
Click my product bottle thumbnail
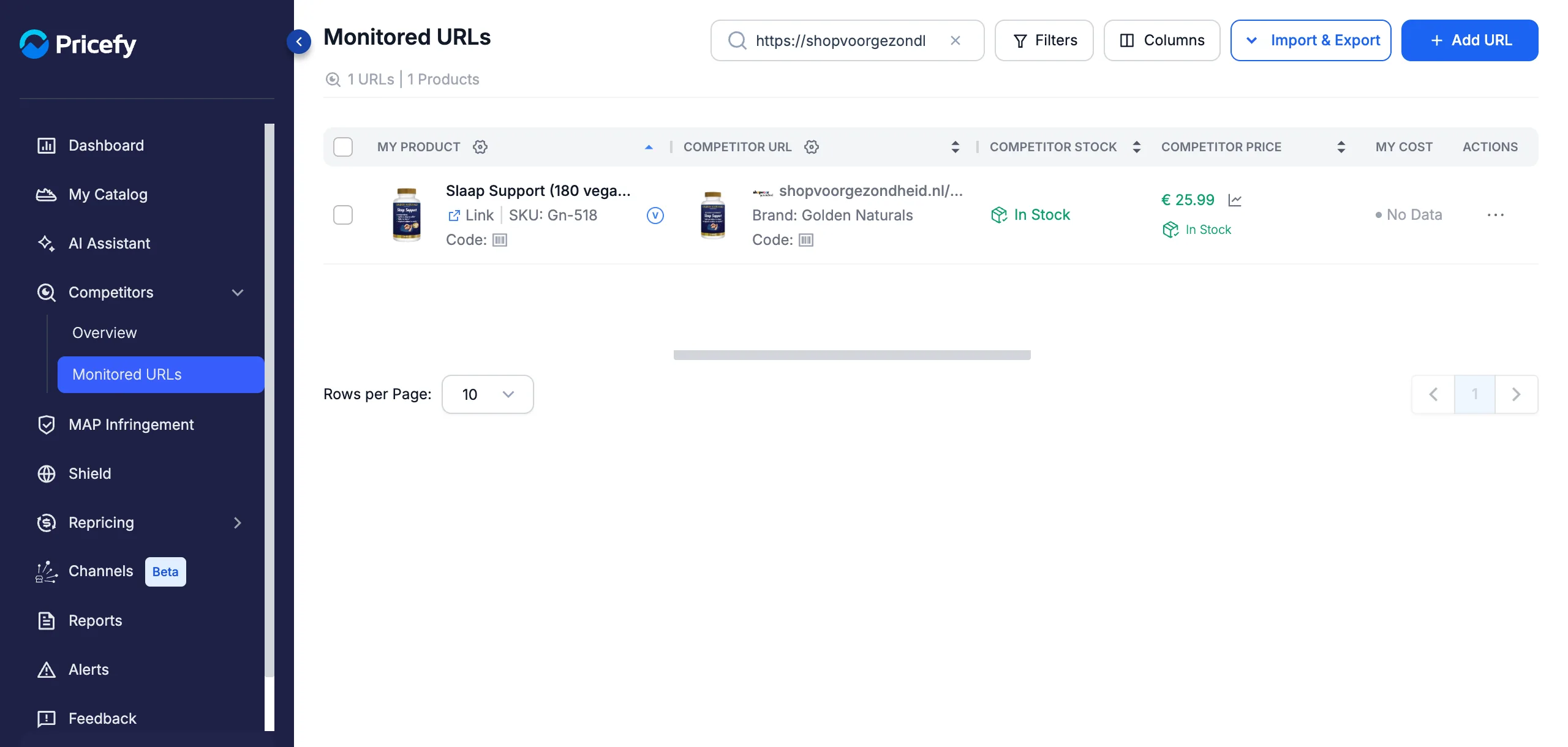407,215
